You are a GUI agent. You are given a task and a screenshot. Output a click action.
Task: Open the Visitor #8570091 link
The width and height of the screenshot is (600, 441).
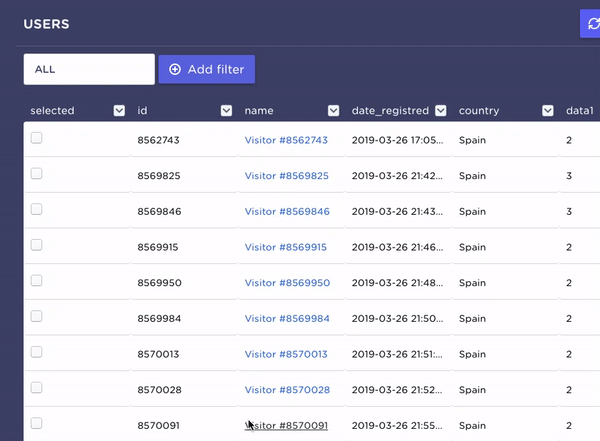[286, 425]
